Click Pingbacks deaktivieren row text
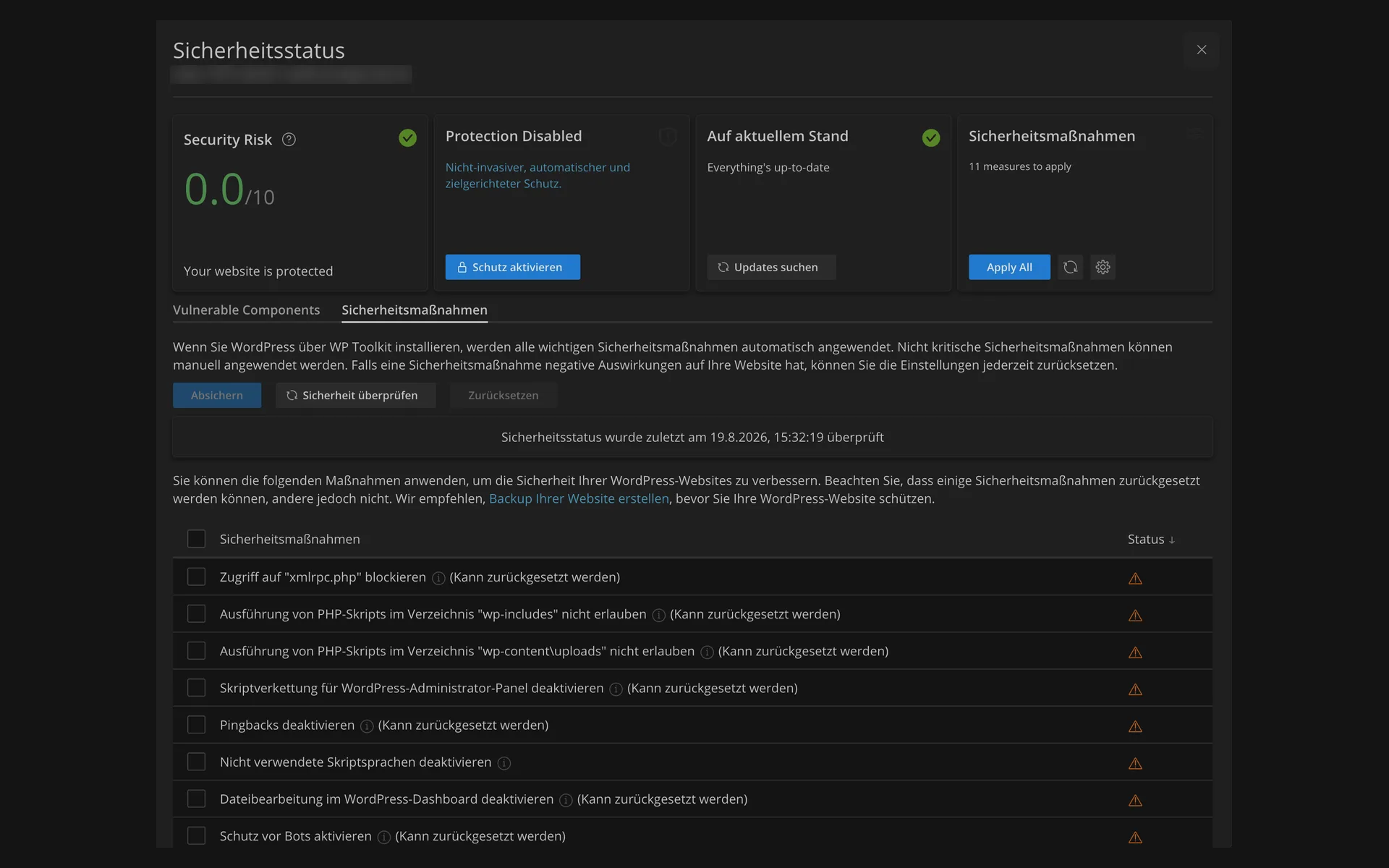1389x868 pixels. [287, 725]
